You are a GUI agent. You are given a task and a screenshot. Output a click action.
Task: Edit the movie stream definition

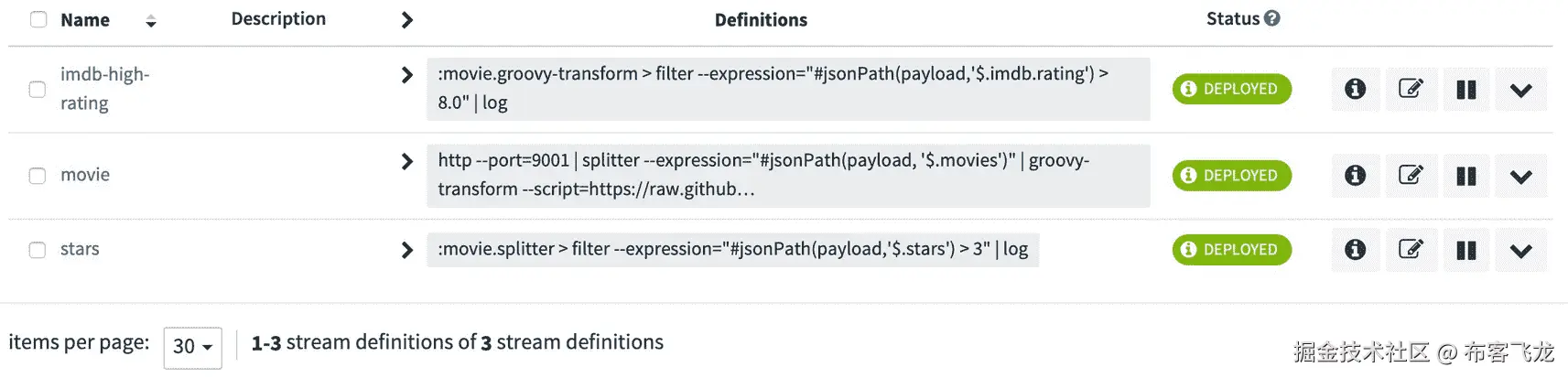1411,176
